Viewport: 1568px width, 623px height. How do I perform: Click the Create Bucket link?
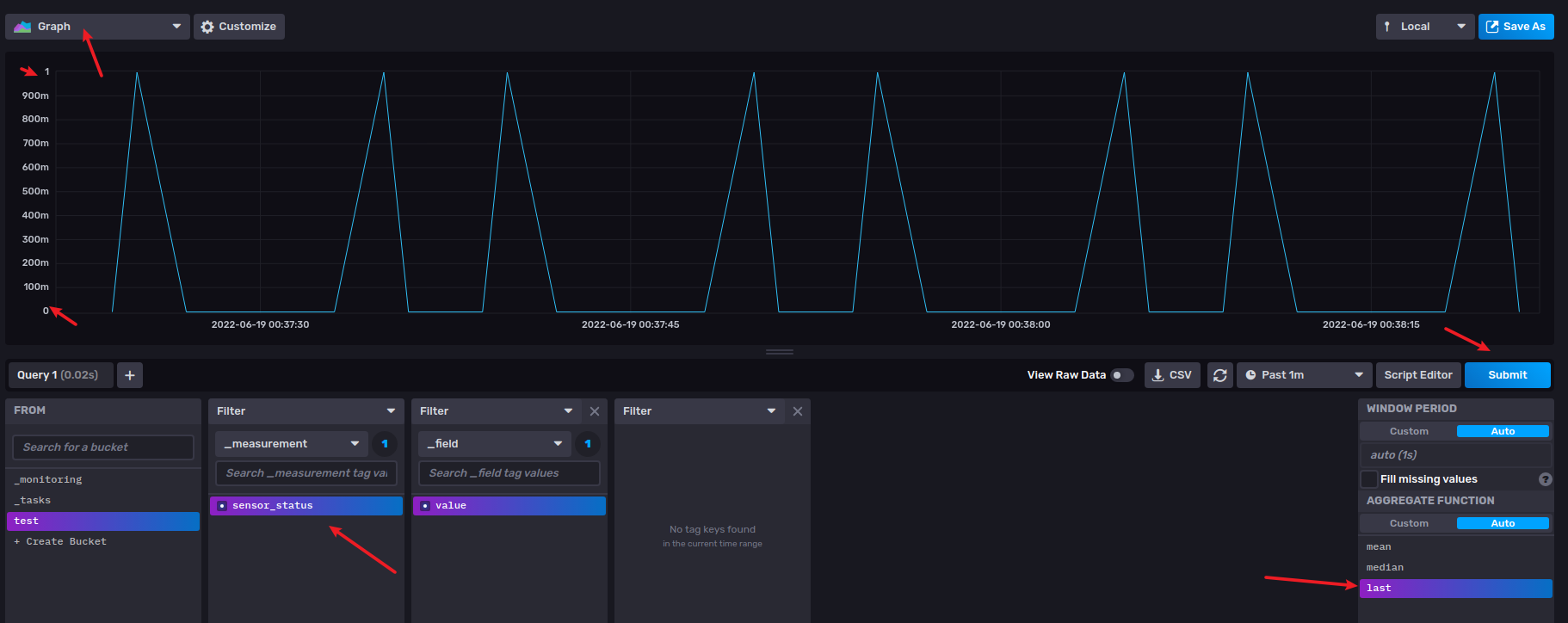tap(103, 542)
